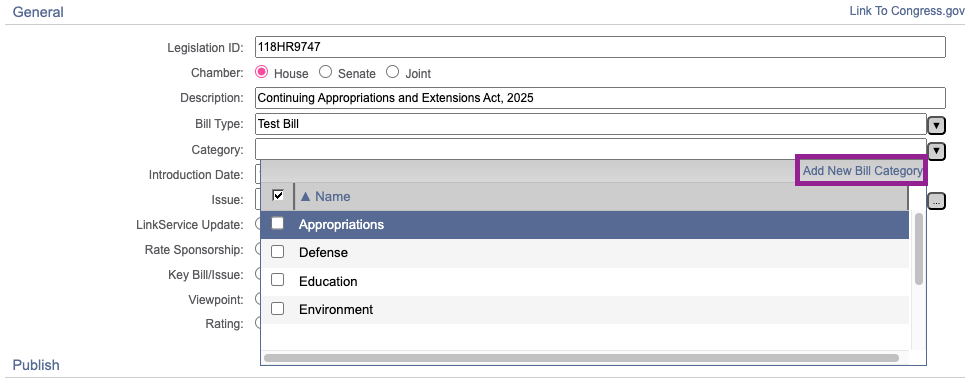
Task: Click the Category text field
Action: pyautogui.click(x=591, y=149)
